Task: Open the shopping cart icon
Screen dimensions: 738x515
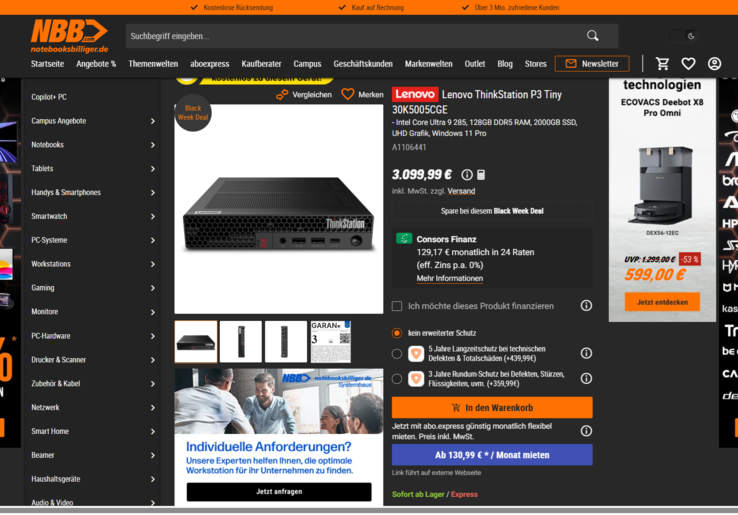Action: 662,64
